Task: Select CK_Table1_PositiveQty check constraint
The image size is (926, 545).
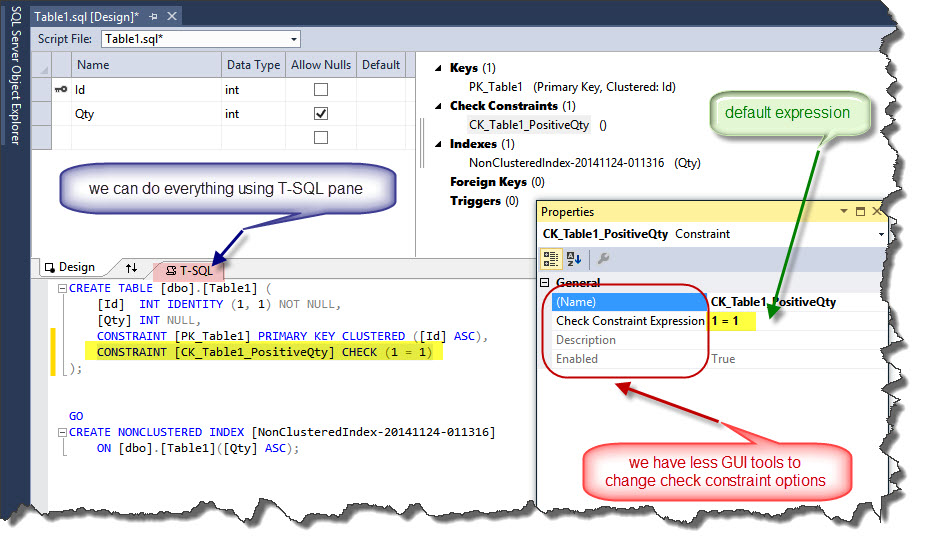Action: 529,125
